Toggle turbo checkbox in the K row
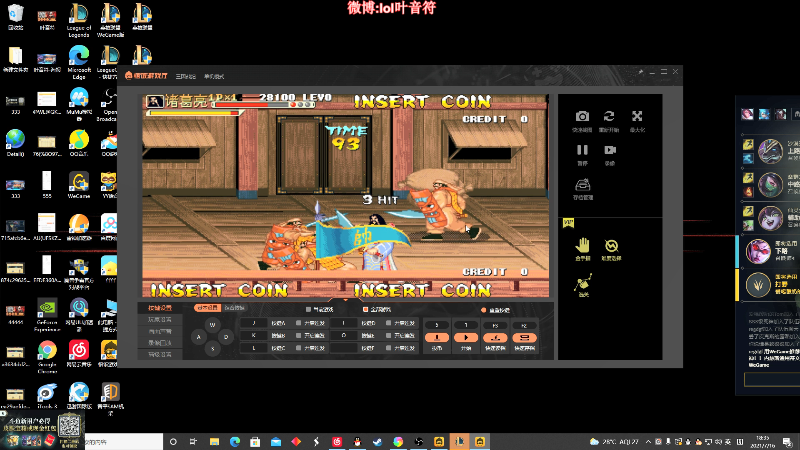Viewport: 800px width, 450px height. [x=298, y=335]
